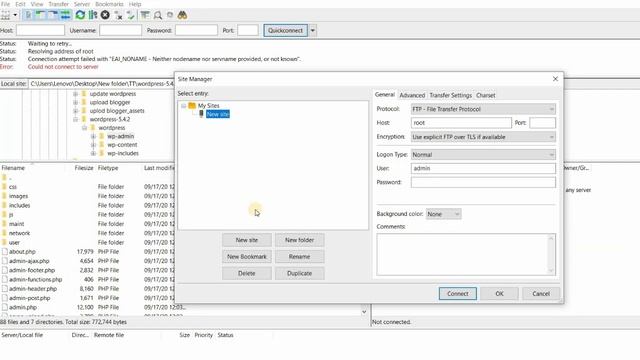This screenshot has height=360, width=640.
Task: Click the Site Manager Port field
Action: point(542,123)
